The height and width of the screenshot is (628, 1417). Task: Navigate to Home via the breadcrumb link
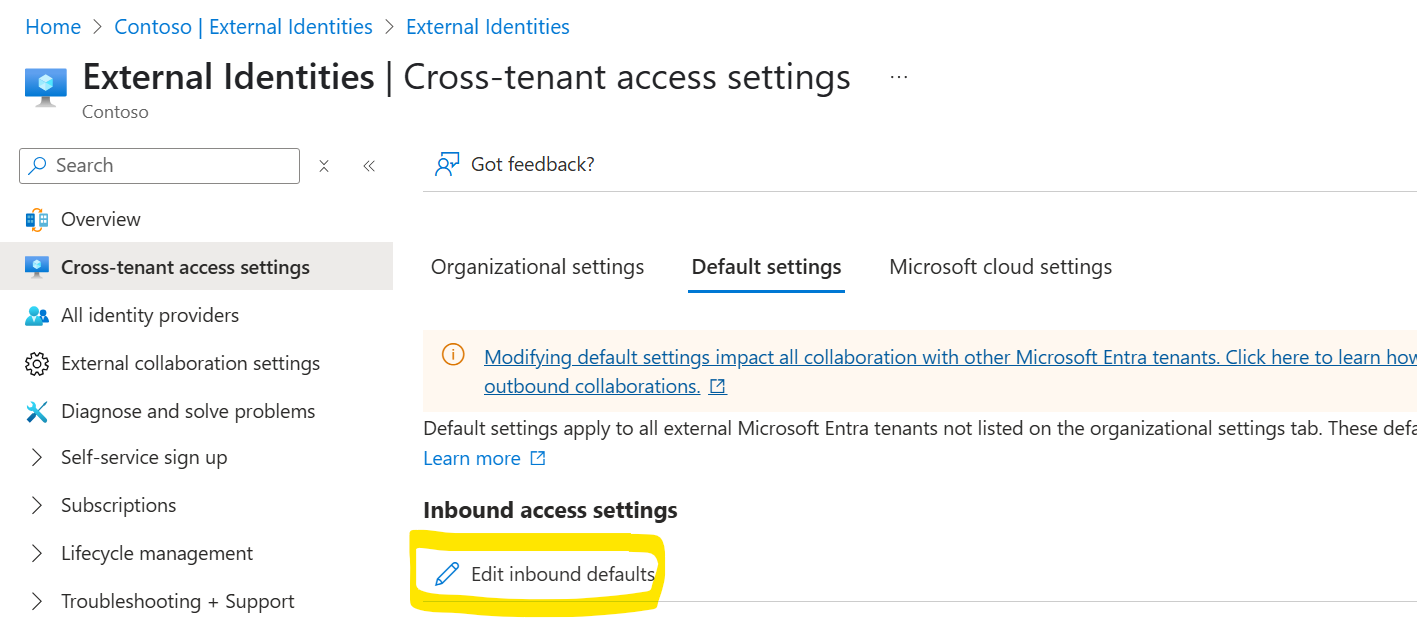coord(52,26)
